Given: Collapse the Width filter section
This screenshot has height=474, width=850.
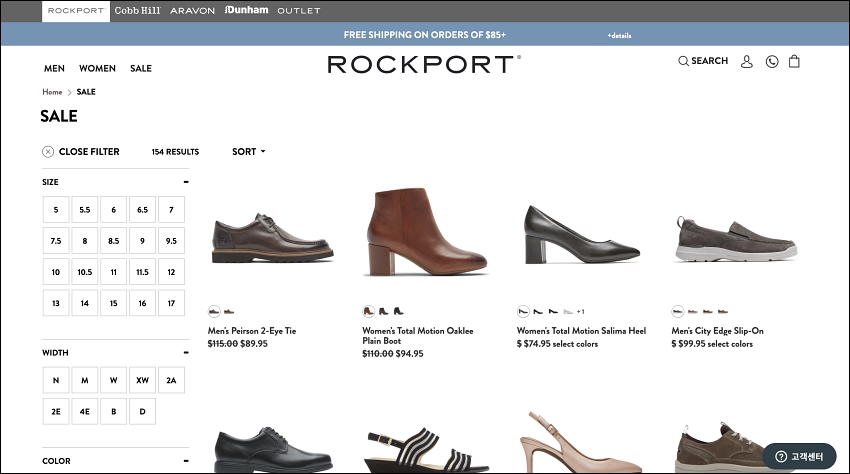Looking at the screenshot, I should [186, 353].
